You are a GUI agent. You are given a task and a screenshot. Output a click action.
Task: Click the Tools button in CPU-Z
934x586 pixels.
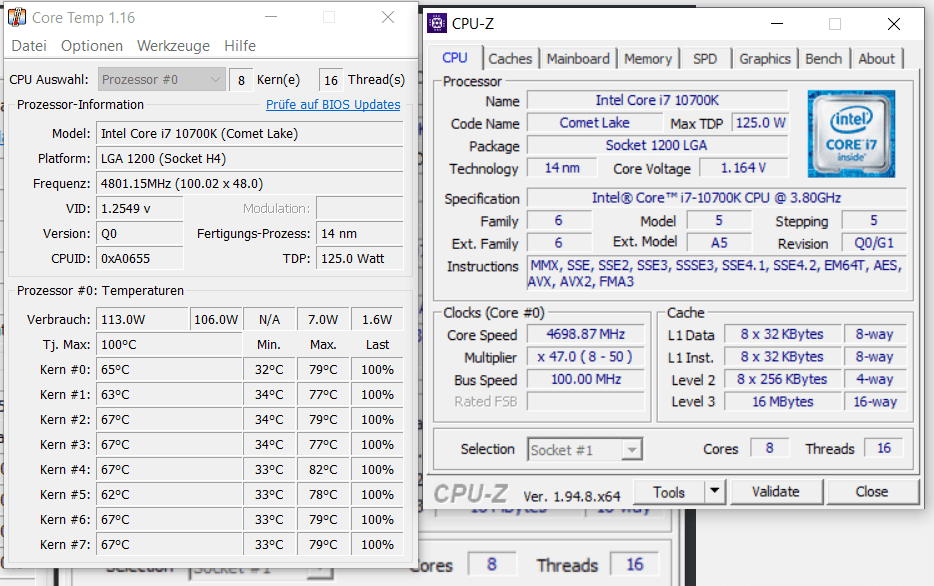[669, 493]
